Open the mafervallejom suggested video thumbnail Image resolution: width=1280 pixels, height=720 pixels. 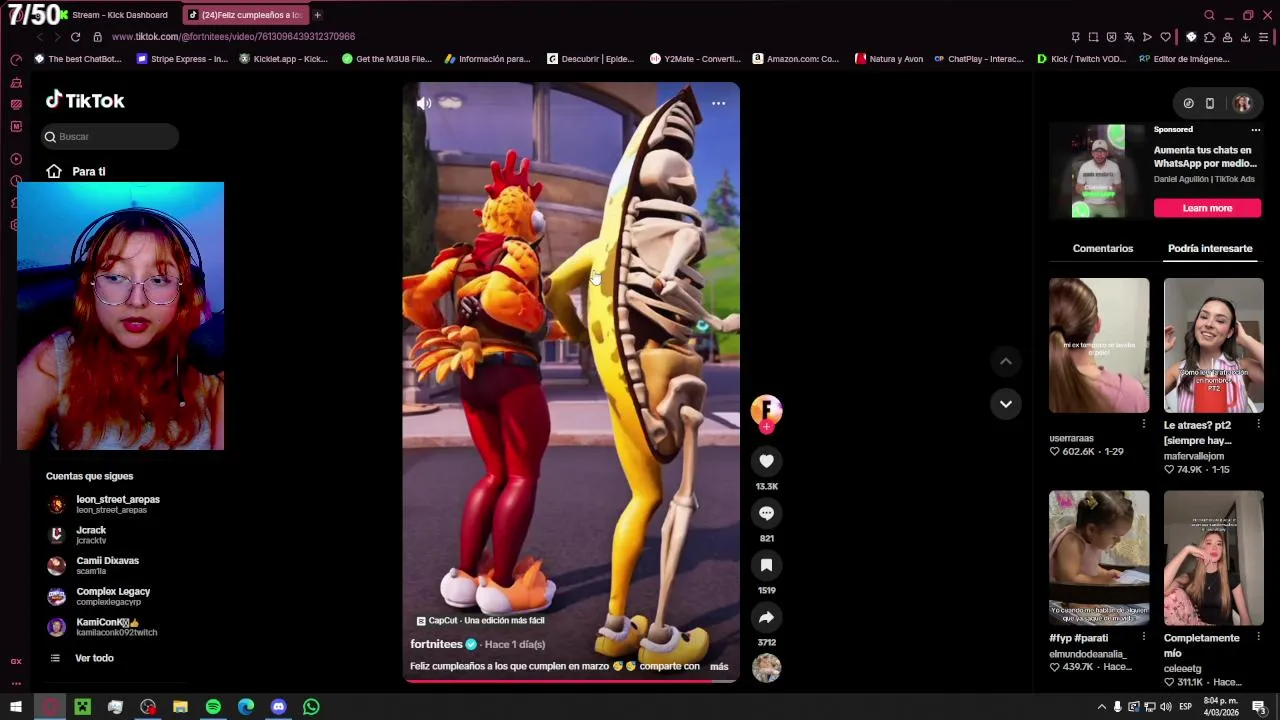1213,345
